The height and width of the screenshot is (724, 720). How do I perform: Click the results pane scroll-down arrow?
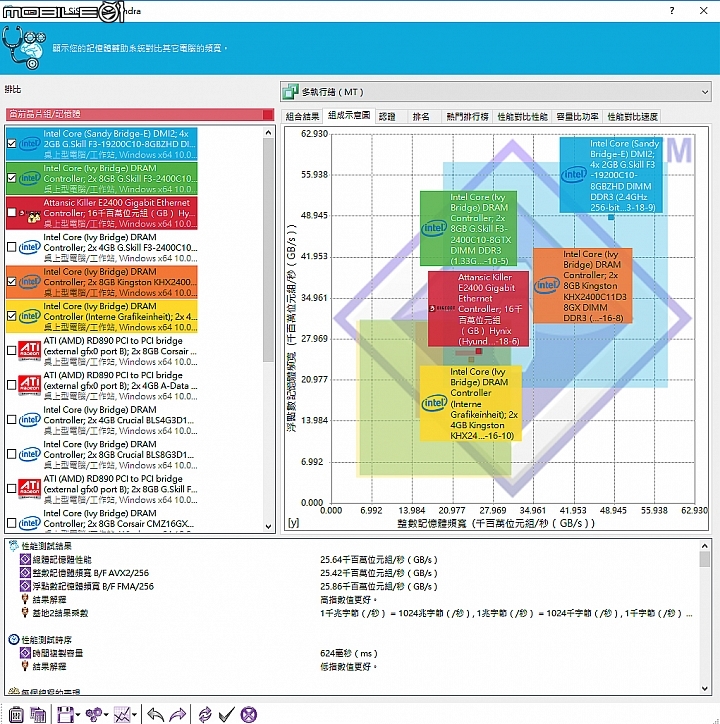[705, 688]
